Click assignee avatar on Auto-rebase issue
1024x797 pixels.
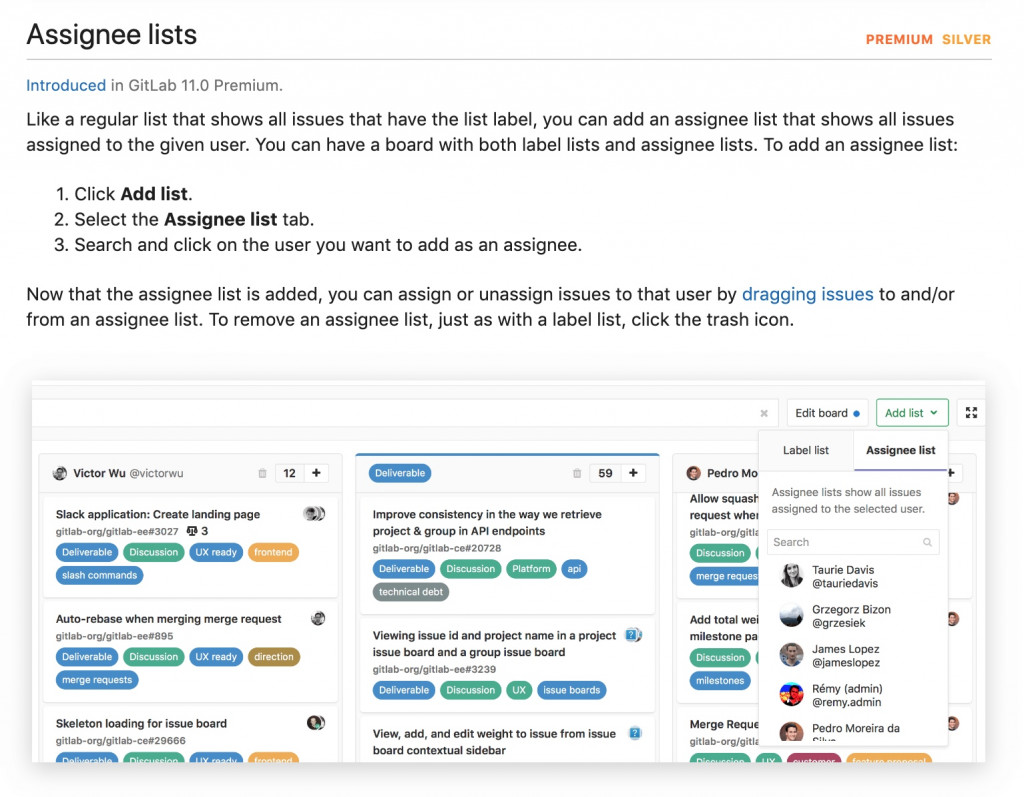(318, 618)
